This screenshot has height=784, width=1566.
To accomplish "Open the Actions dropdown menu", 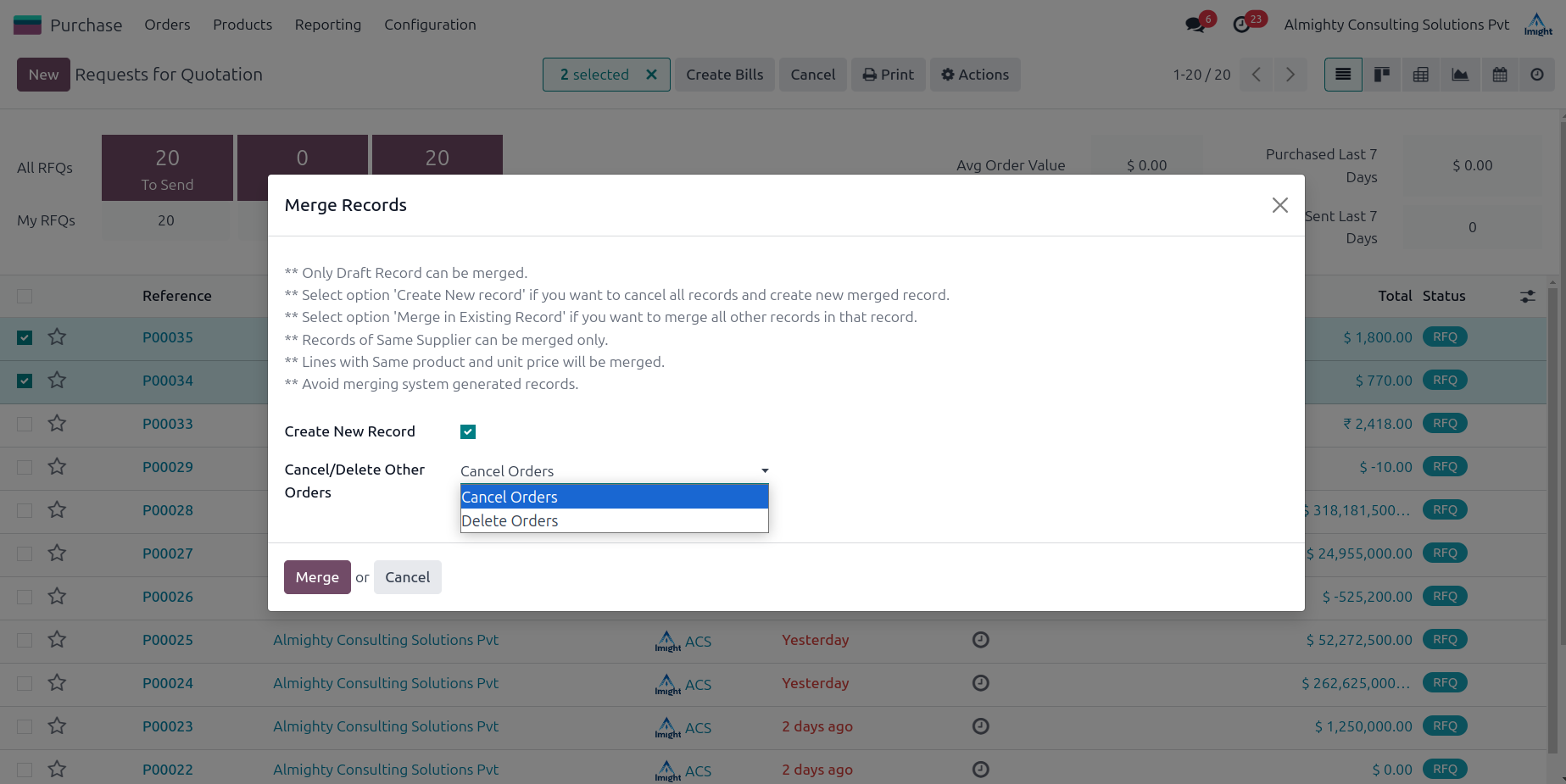I will [975, 75].
